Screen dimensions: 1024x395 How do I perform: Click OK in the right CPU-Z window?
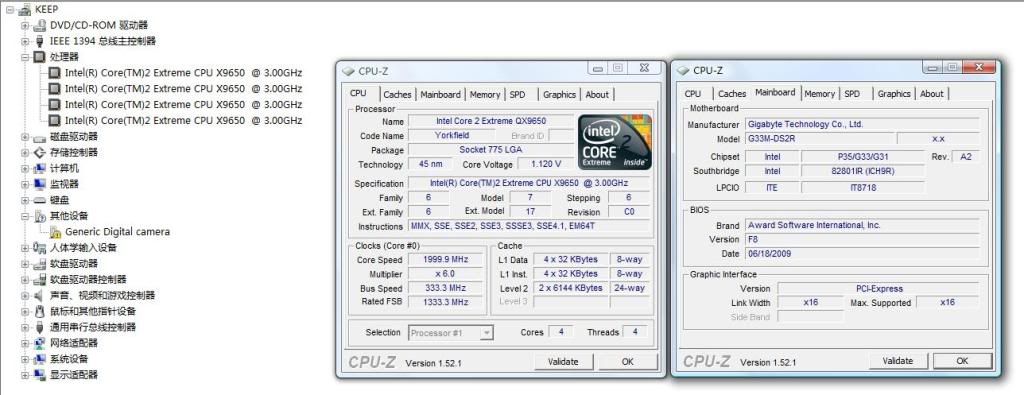click(962, 361)
